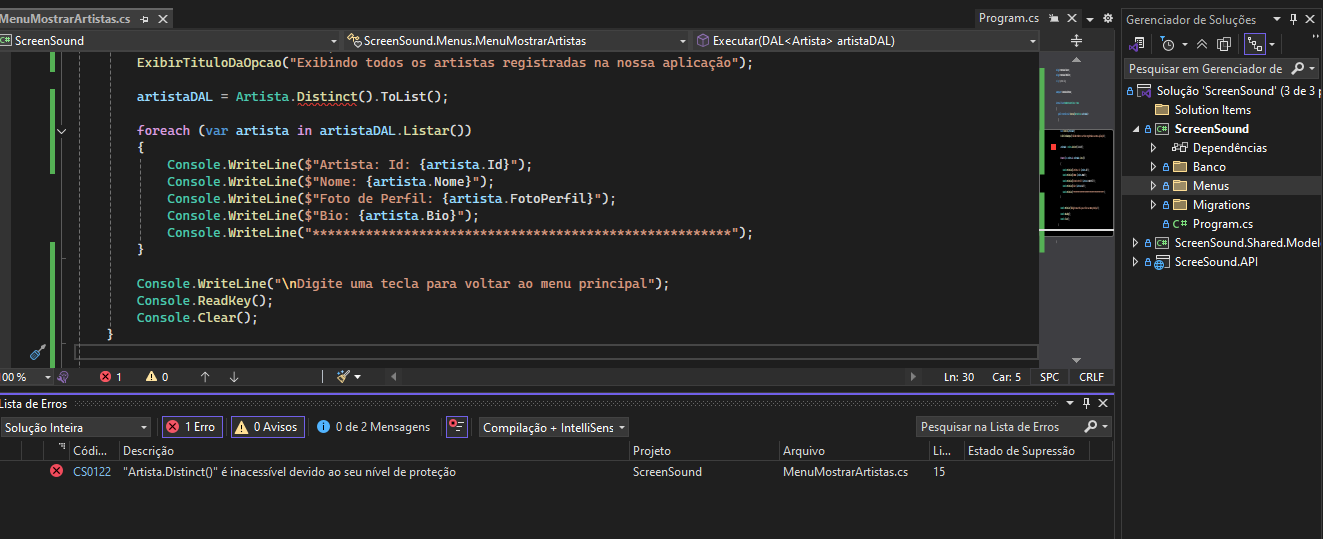This screenshot has width=1323, height=539.
Task: Click the vertical scrollbar up arrow
Action: pyautogui.click(x=1077, y=62)
